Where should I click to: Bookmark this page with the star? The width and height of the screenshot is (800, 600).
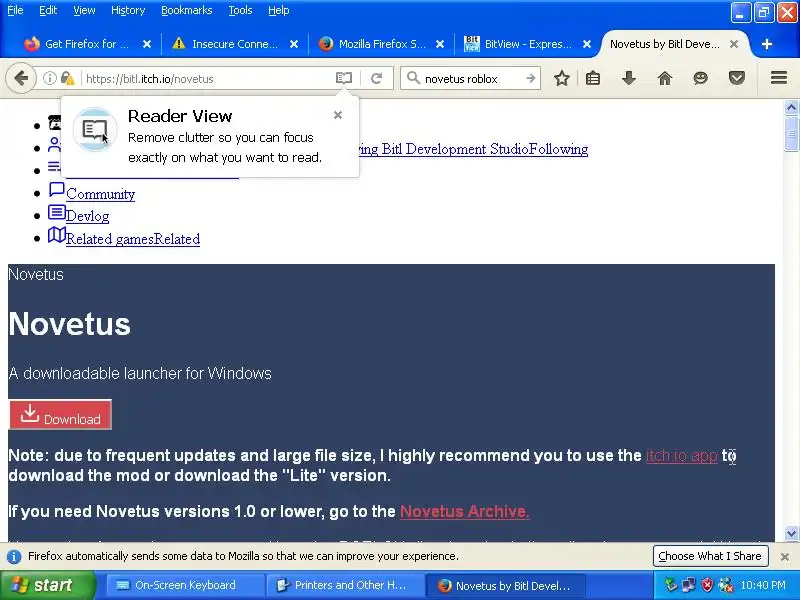[x=561, y=78]
